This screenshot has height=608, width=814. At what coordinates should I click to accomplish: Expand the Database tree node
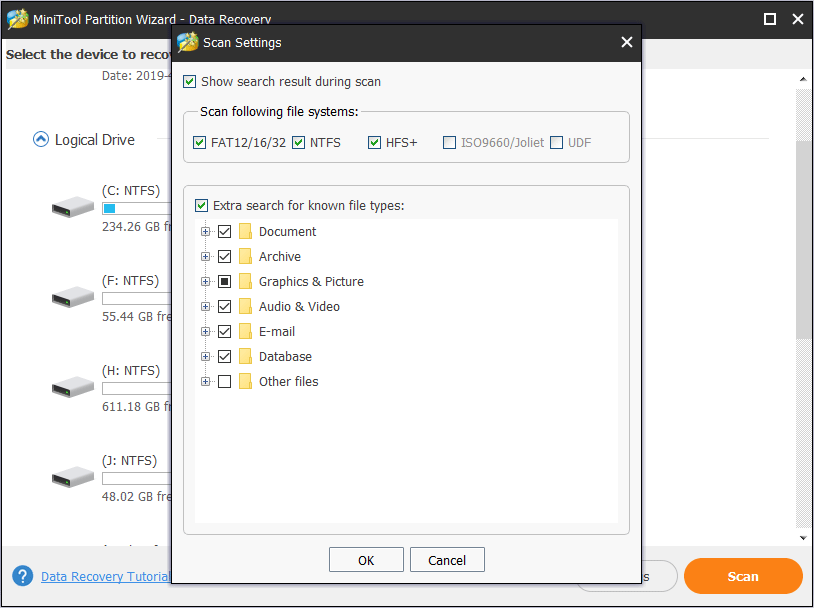pos(206,356)
